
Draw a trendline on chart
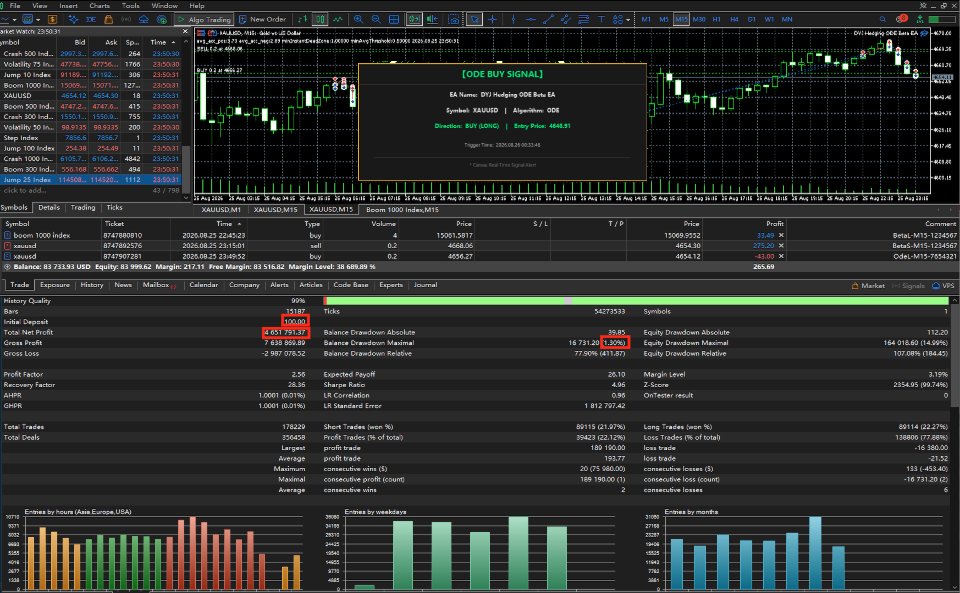(x=549, y=20)
